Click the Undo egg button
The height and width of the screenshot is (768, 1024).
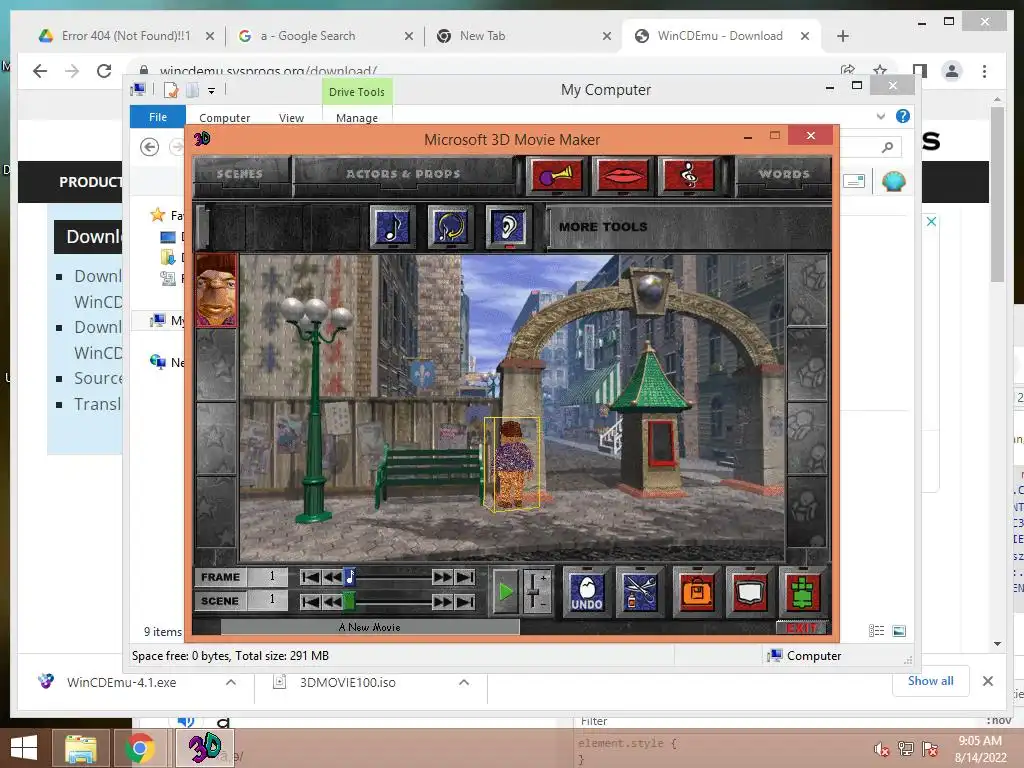586,592
